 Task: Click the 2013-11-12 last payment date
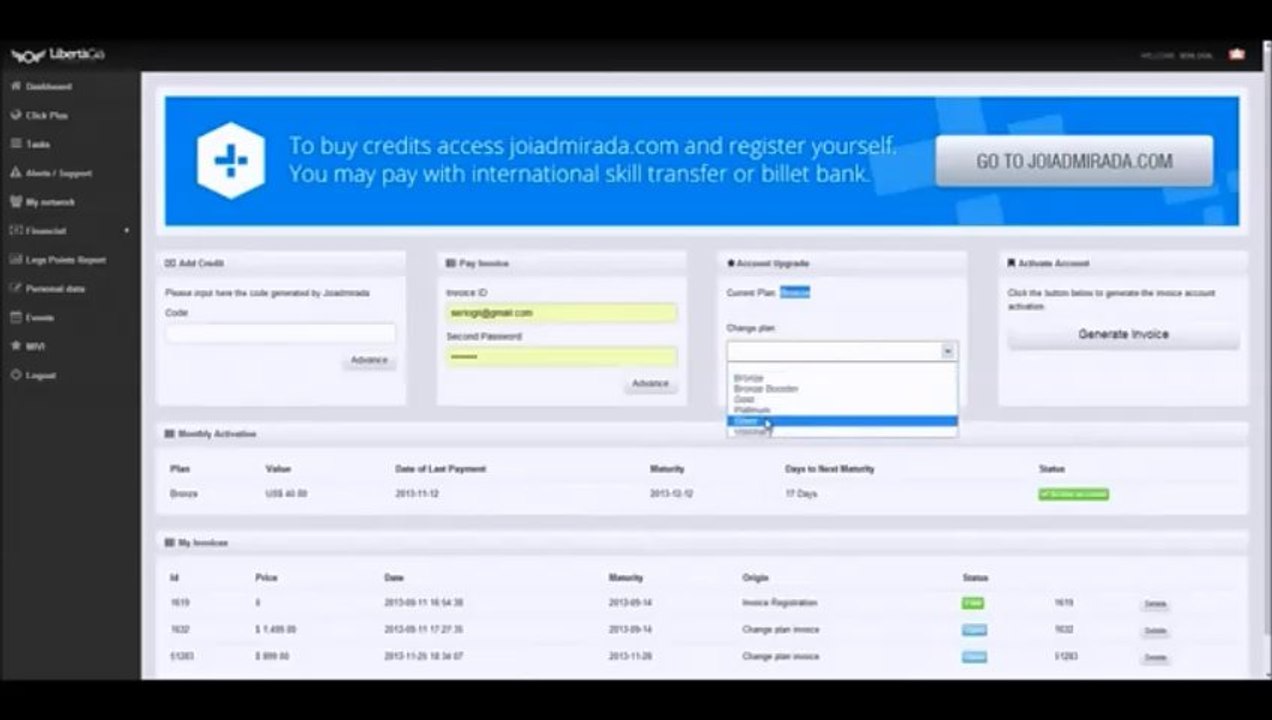(x=417, y=494)
